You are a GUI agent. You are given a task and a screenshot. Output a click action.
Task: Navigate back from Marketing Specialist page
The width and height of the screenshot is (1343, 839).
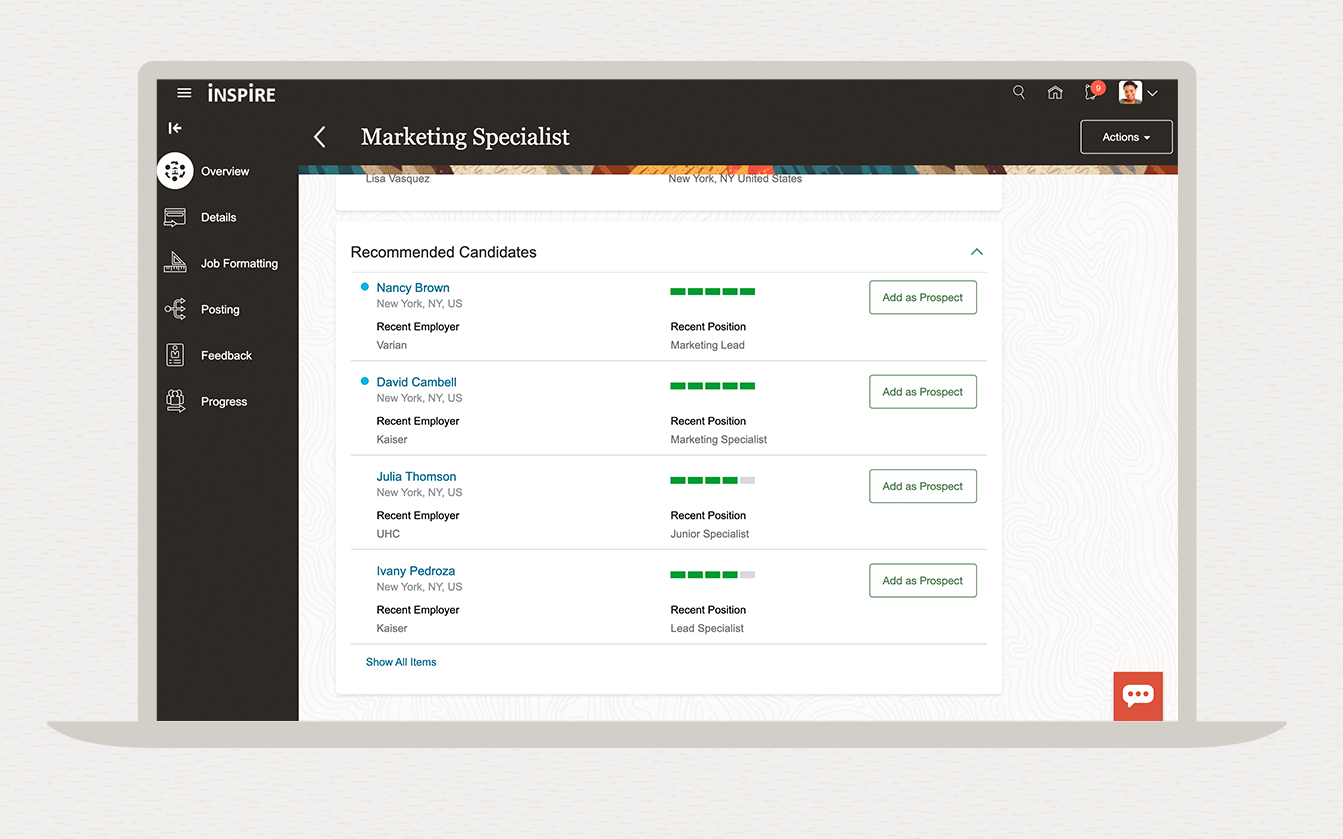319,136
